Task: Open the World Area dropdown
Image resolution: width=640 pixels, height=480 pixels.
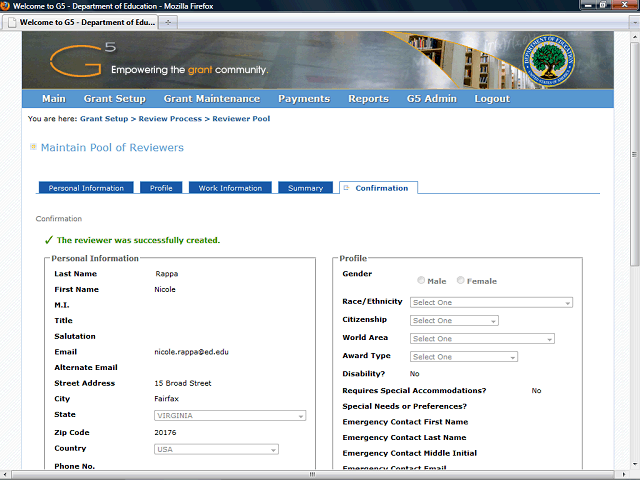Action: pos(482,339)
